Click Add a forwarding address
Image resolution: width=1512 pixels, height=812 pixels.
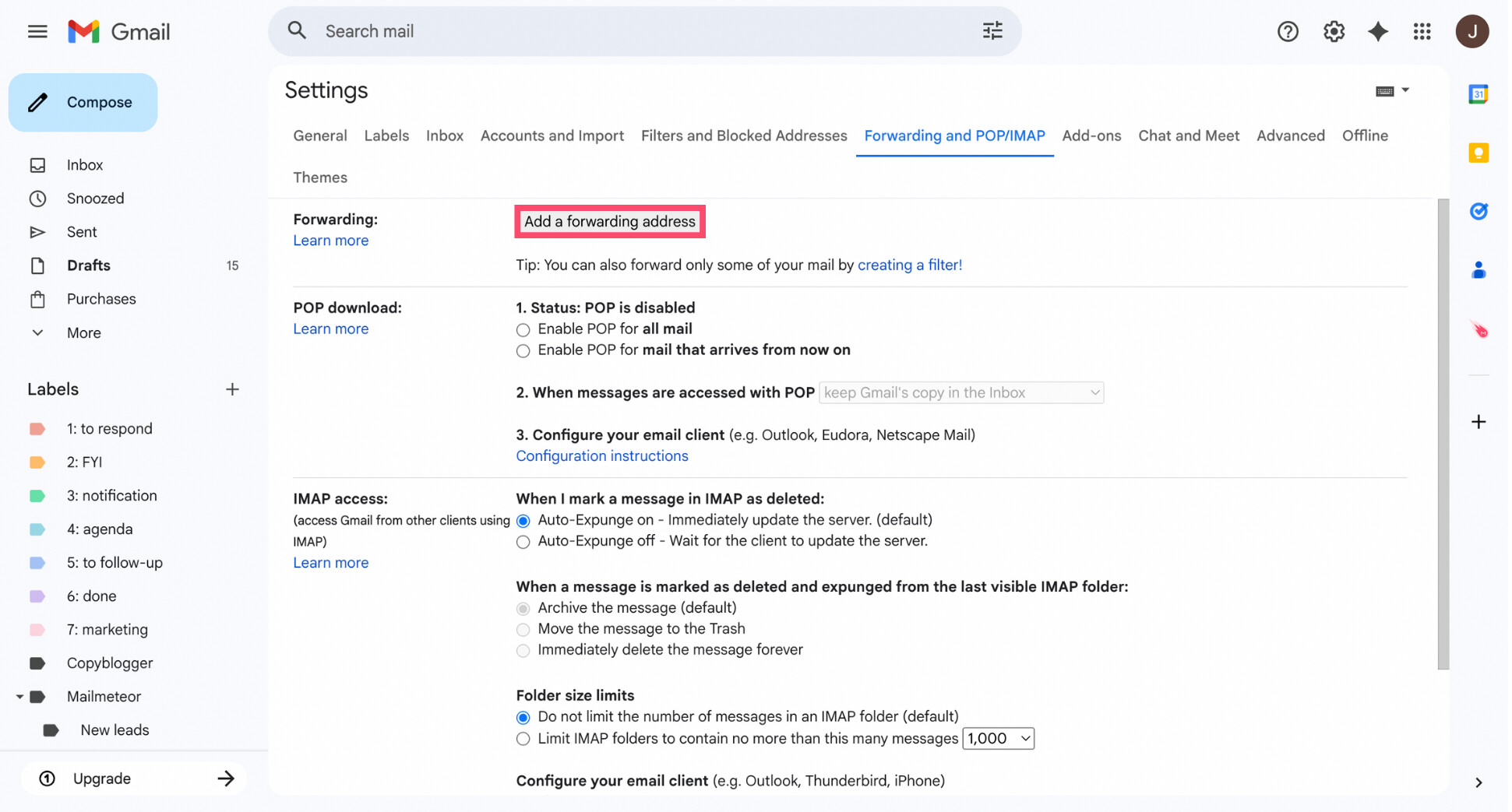[609, 221]
